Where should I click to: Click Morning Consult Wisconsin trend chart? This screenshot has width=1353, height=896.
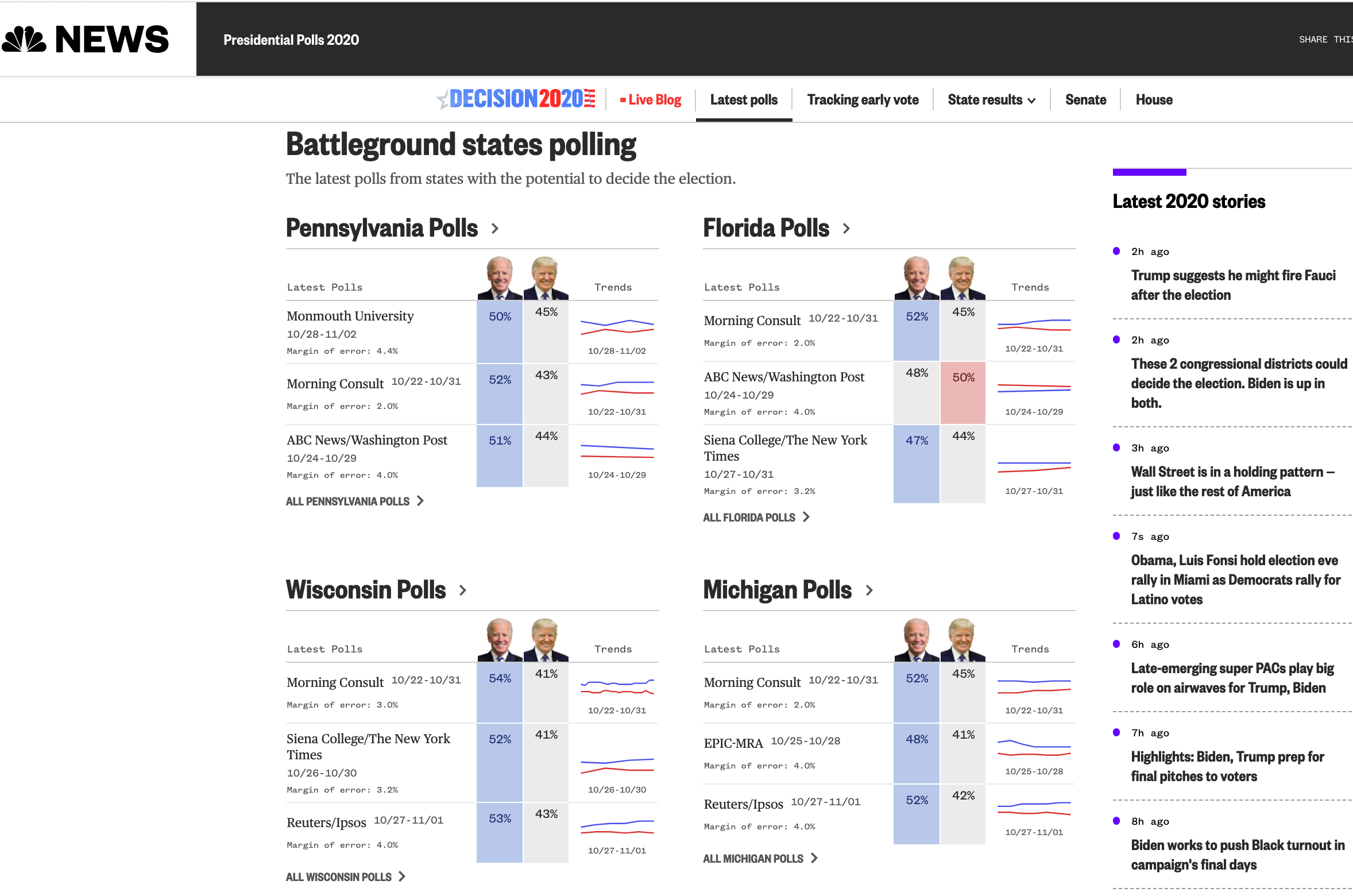pyautogui.click(x=617, y=686)
